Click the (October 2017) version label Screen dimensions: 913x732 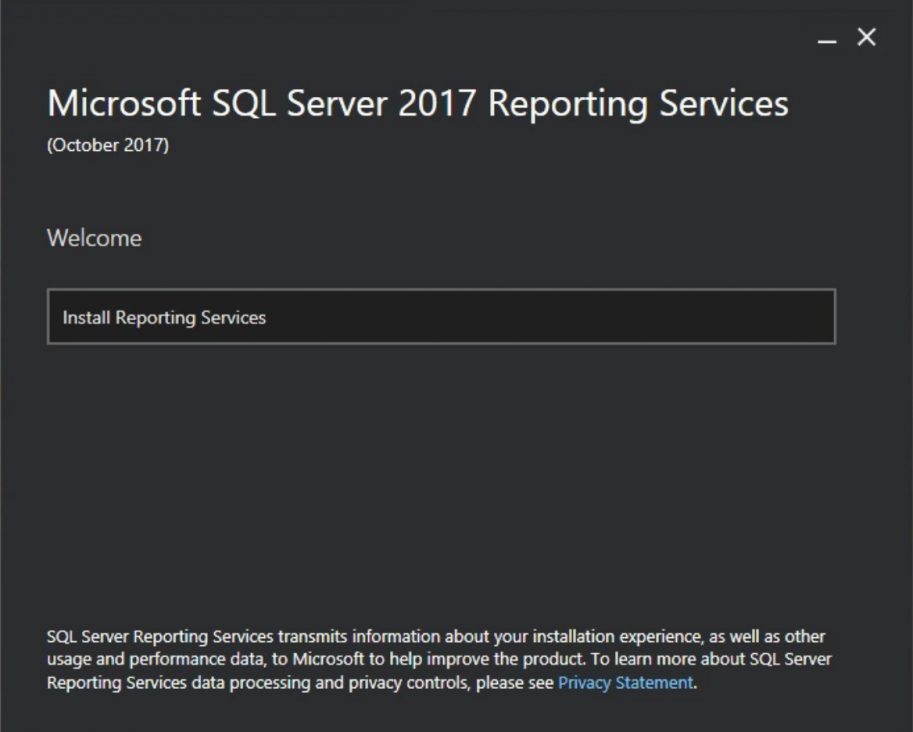(x=107, y=144)
